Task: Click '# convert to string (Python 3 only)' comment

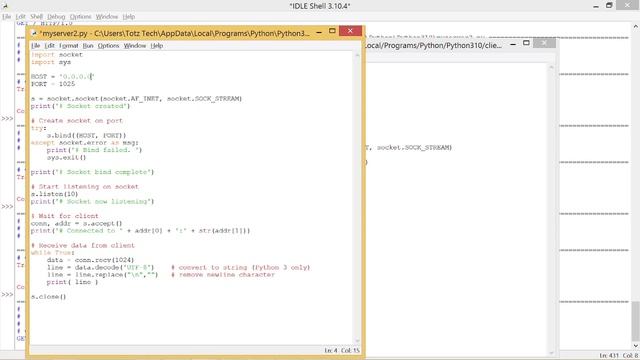Action: 240,268
